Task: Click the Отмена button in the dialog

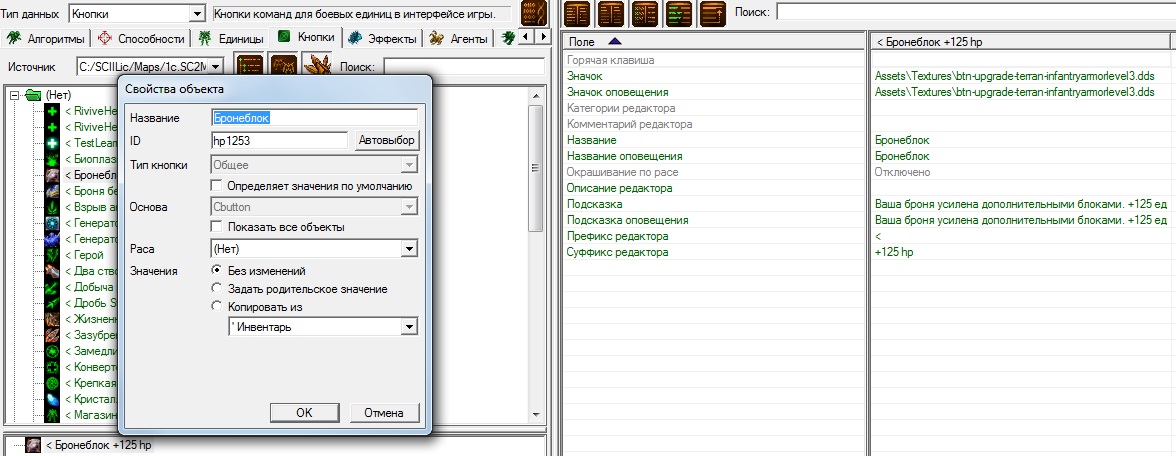Action: pyautogui.click(x=384, y=412)
